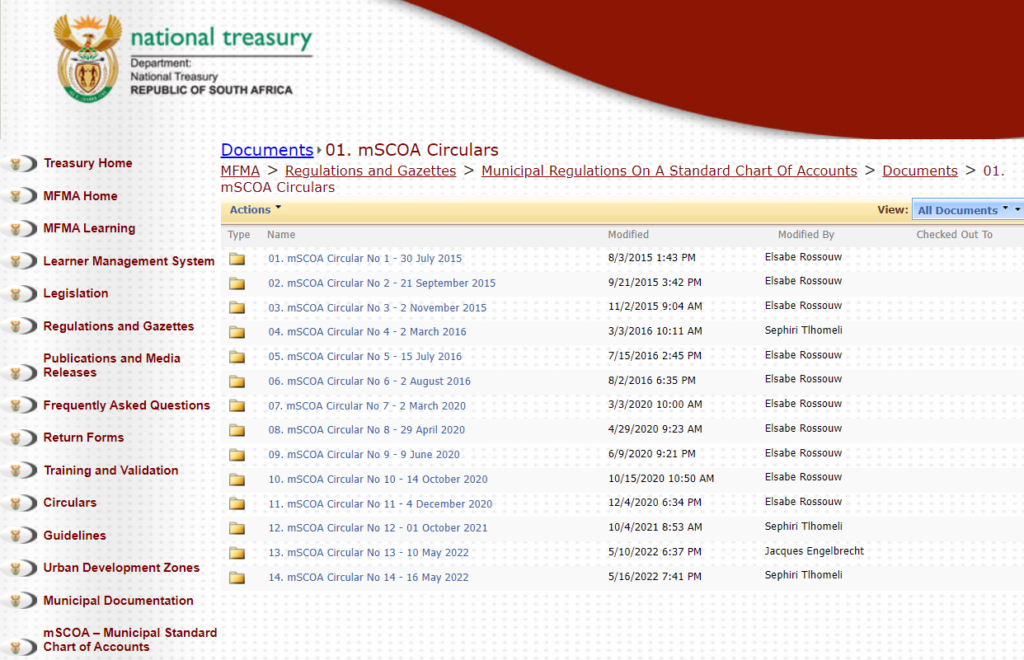The height and width of the screenshot is (660, 1024).
Task: Open Regulations and Gazettes sidebar link
Action: 118,326
